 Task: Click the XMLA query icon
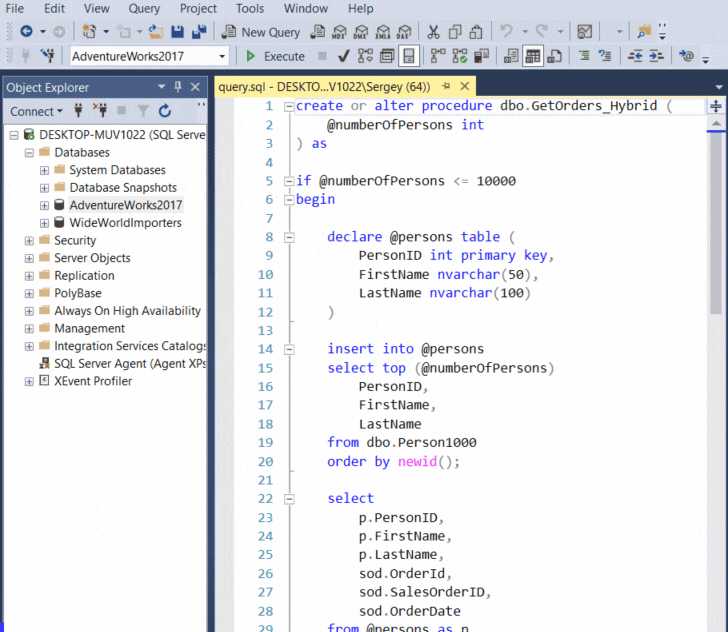click(383, 32)
